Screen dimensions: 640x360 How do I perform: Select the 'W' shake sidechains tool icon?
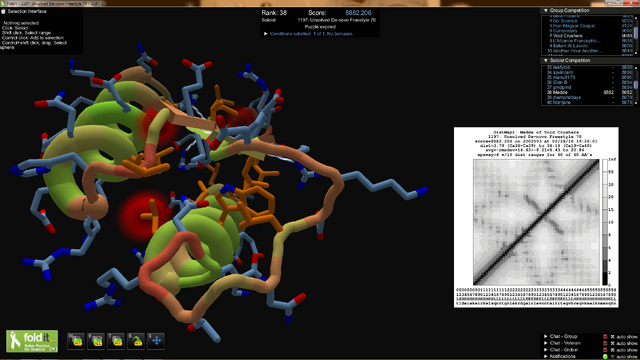(76, 341)
